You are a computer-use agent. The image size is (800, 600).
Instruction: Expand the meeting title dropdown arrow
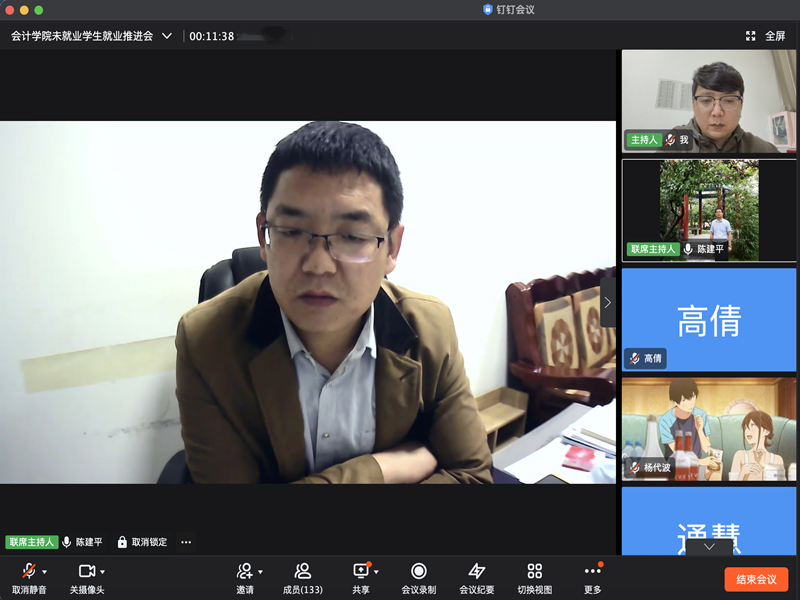167,36
